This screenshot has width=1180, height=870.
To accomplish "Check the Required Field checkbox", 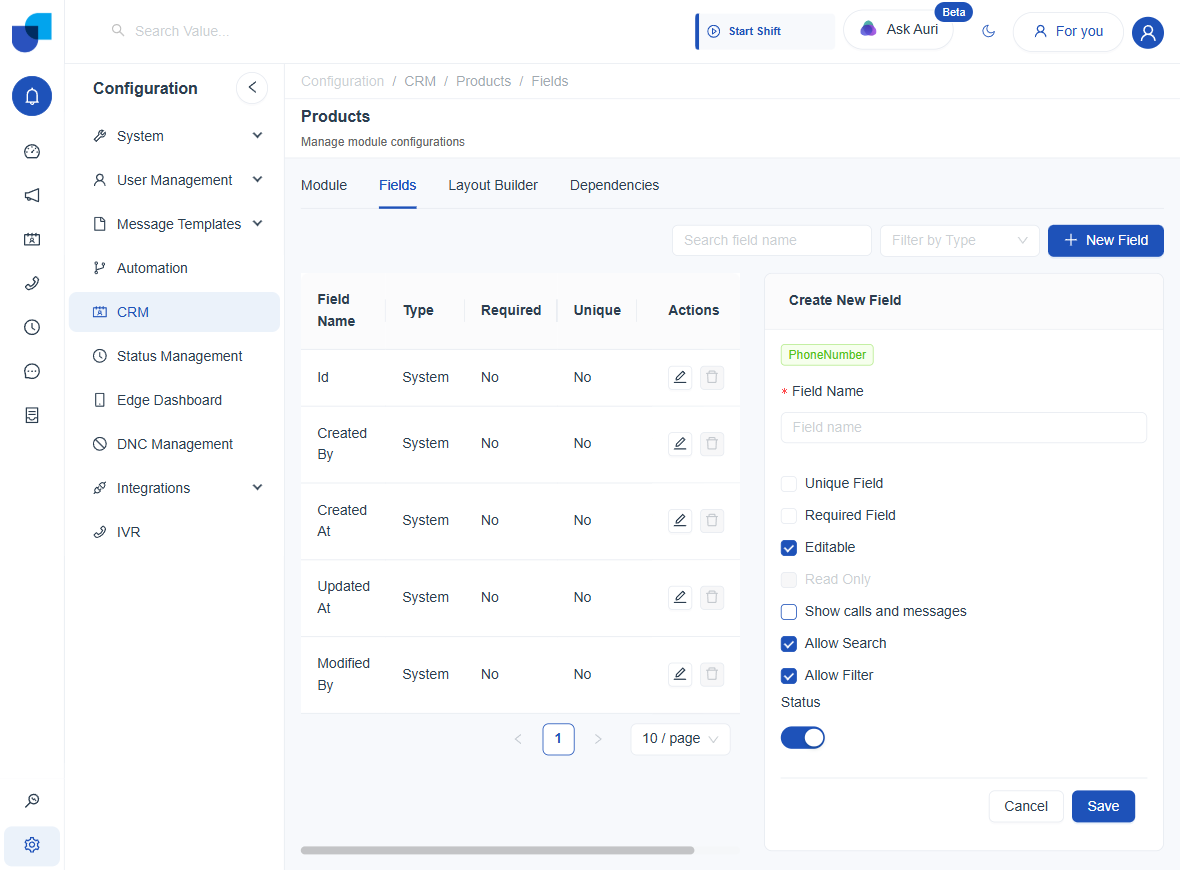I will pyautogui.click(x=789, y=516).
